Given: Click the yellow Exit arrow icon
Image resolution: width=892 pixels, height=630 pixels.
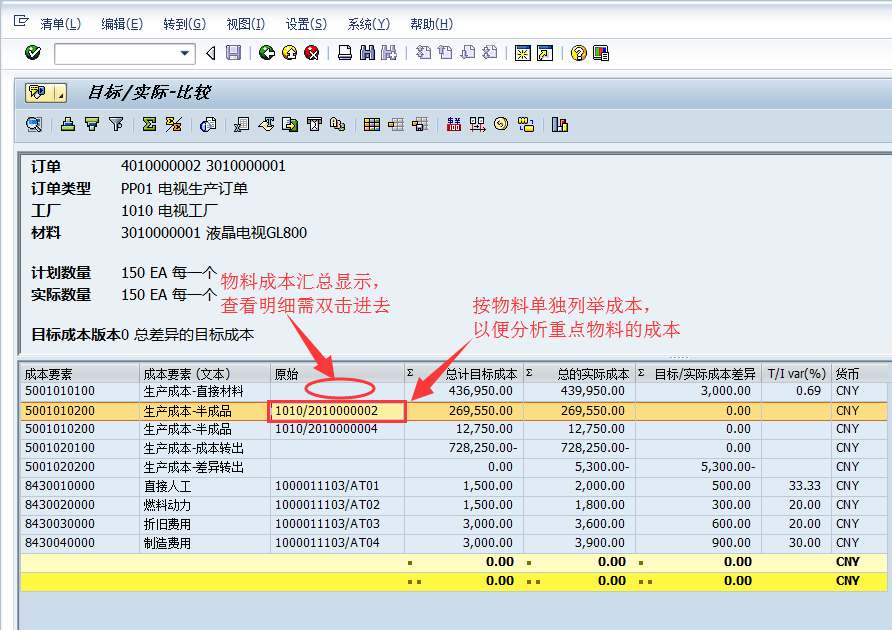Looking at the screenshot, I should click(x=289, y=53).
